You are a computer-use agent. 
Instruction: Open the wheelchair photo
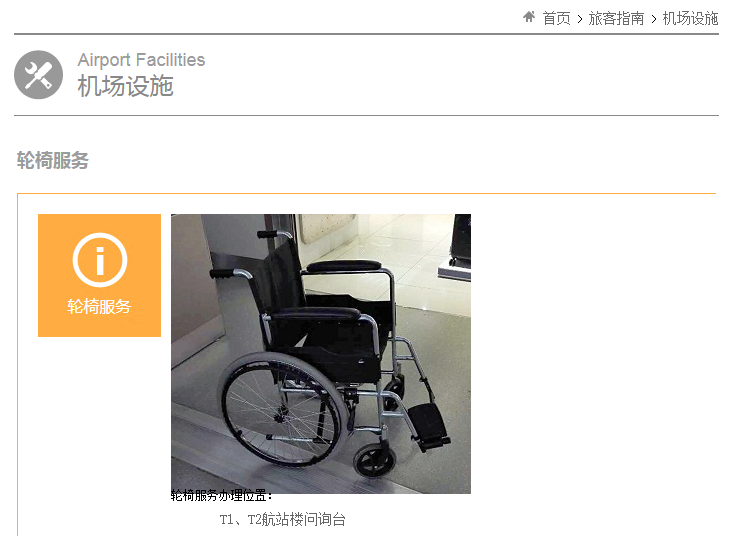pyautogui.click(x=321, y=354)
